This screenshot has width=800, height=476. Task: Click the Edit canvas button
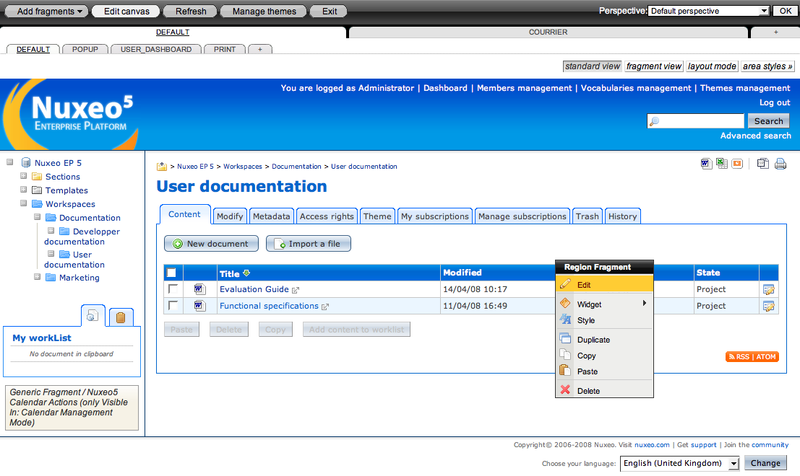point(127,11)
